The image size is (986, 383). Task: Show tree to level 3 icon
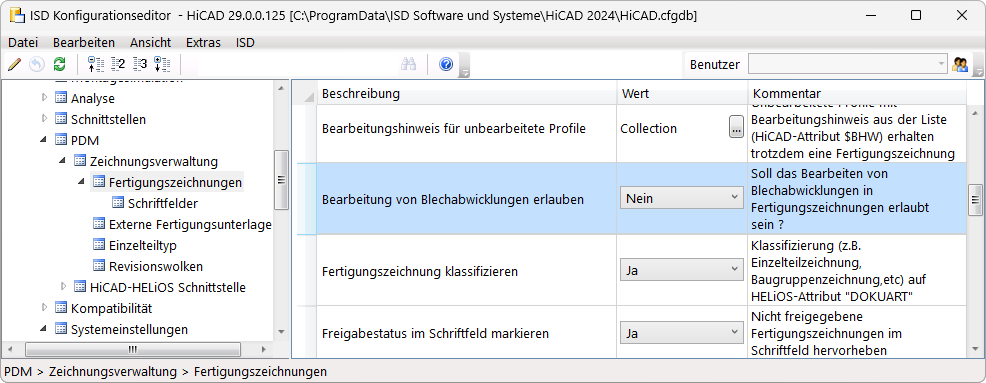click(x=140, y=64)
